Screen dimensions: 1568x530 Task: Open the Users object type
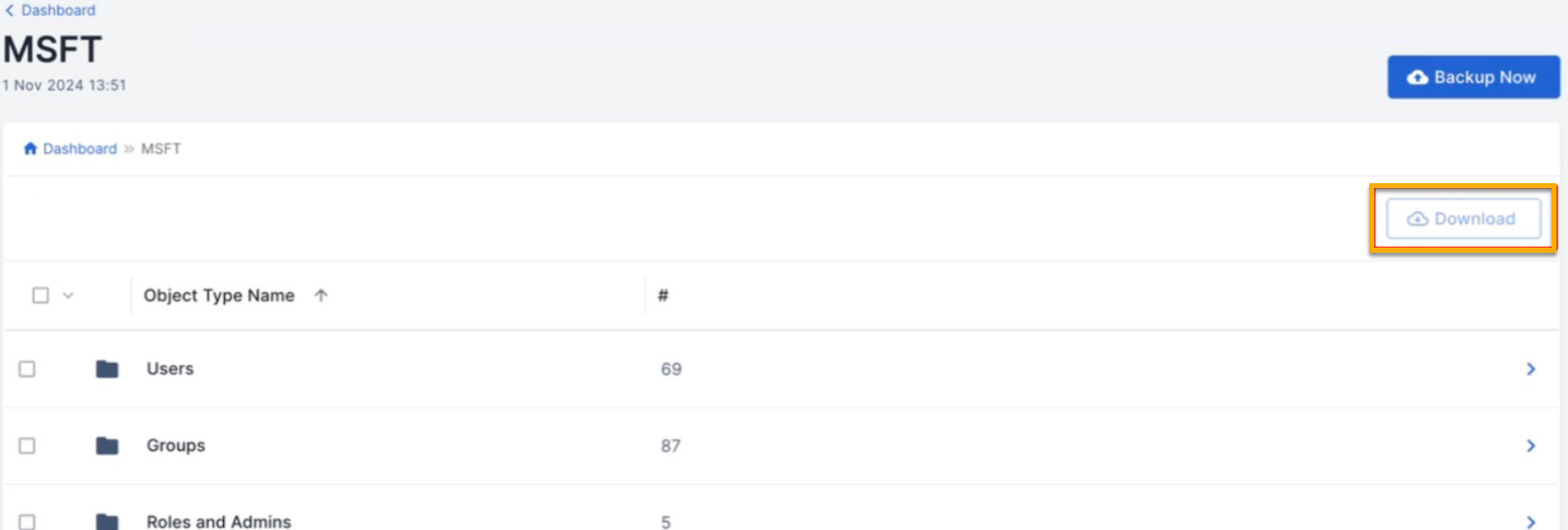coord(170,369)
